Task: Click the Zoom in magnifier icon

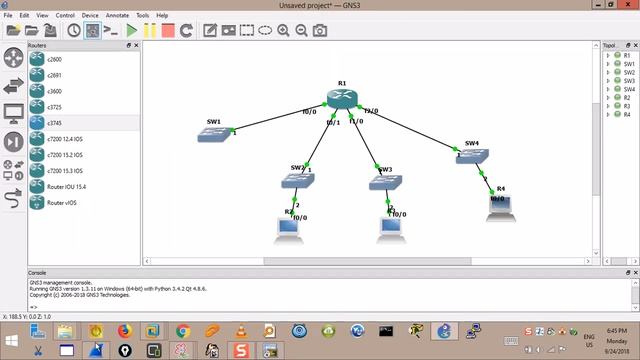Action: coord(283,31)
